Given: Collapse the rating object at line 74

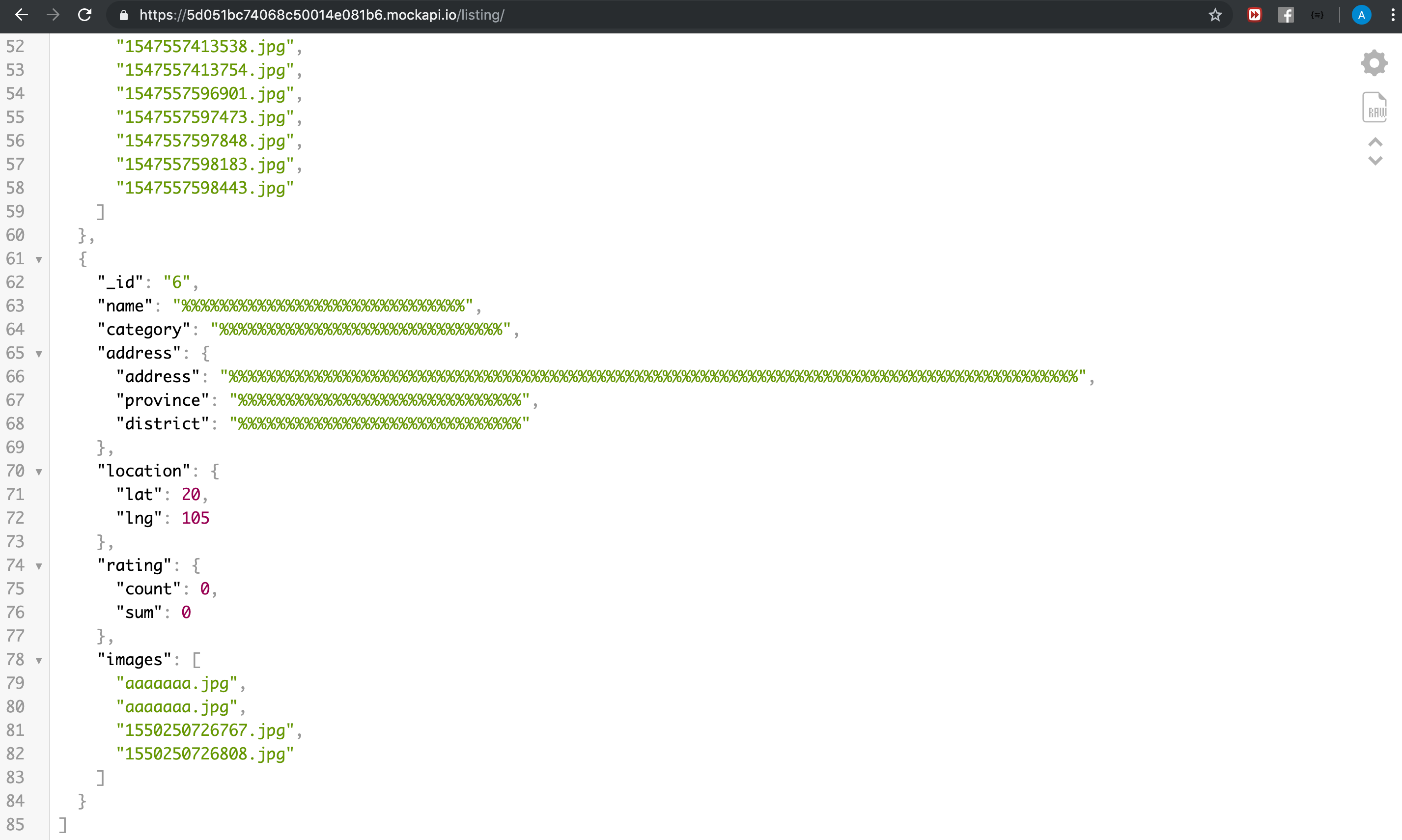Looking at the screenshot, I should [x=39, y=566].
